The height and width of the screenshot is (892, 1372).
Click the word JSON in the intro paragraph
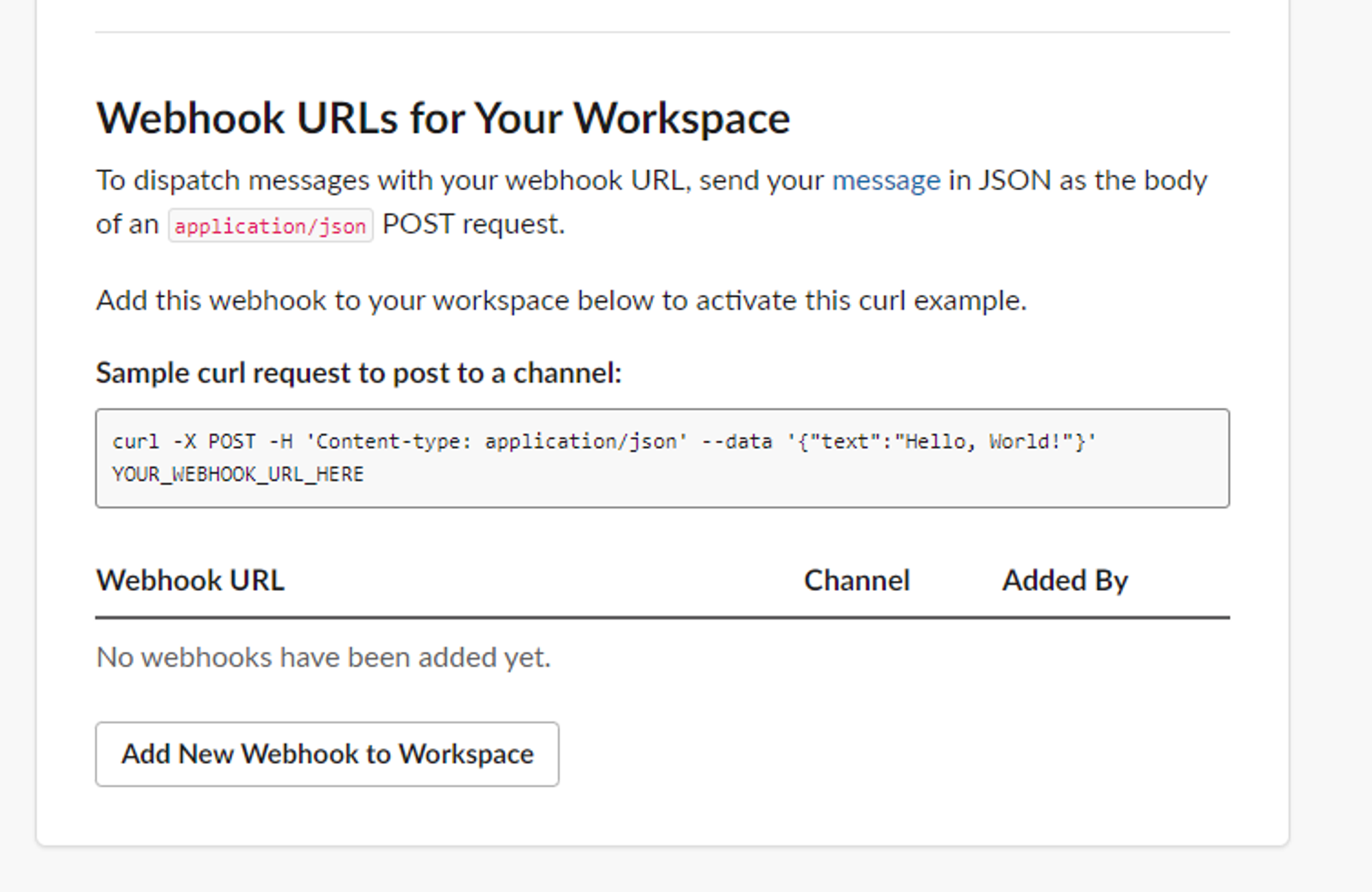click(x=1014, y=181)
